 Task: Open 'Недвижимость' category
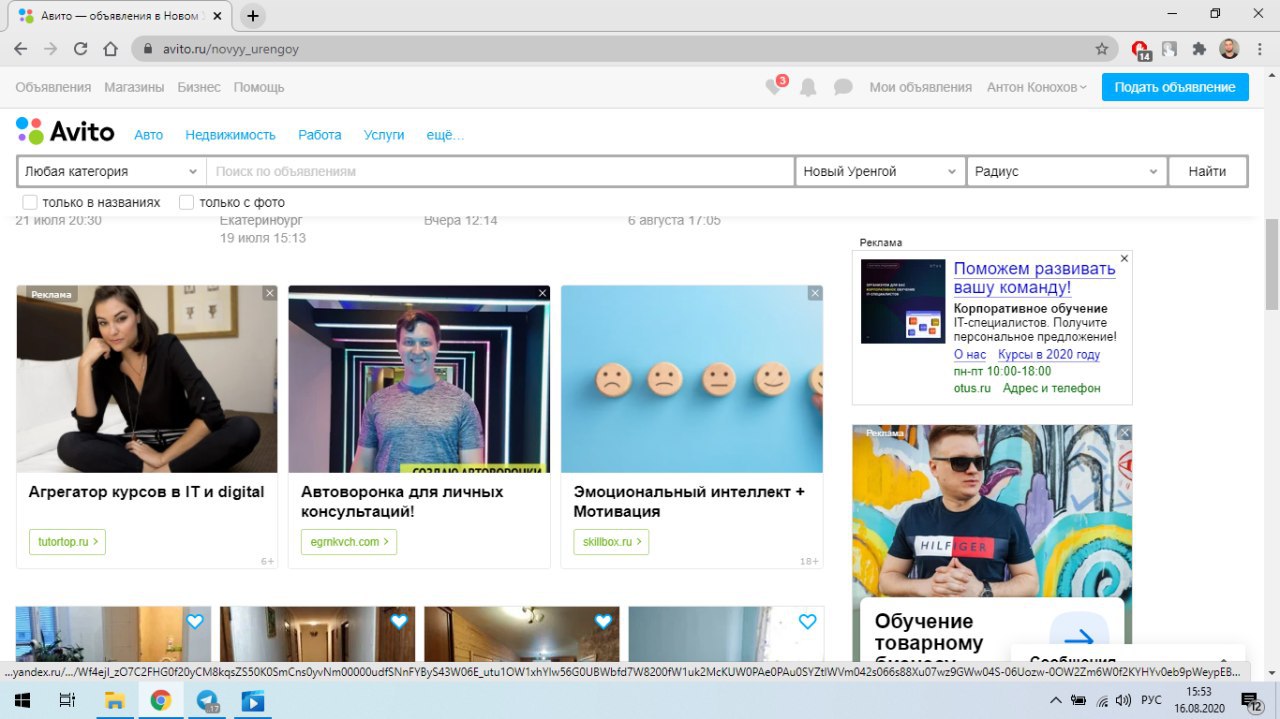[x=230, y=135]
